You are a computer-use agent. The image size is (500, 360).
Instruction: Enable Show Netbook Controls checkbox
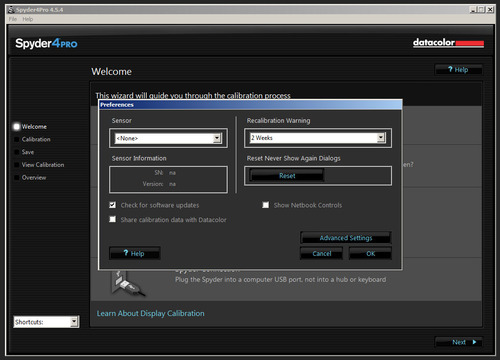click(x=266, y=205)
